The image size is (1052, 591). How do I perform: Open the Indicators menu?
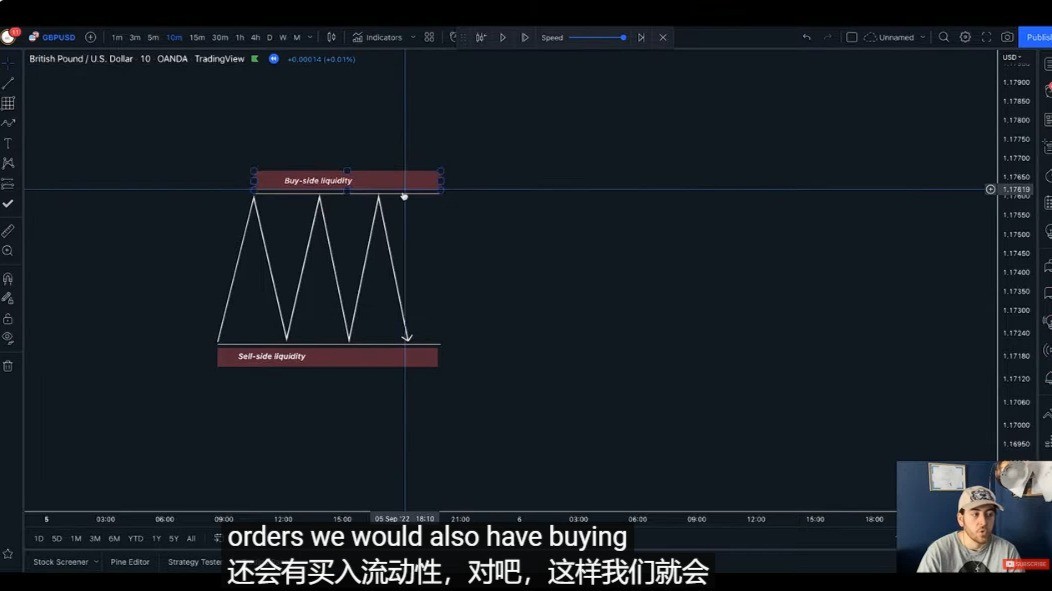click(x=377, y=38)
